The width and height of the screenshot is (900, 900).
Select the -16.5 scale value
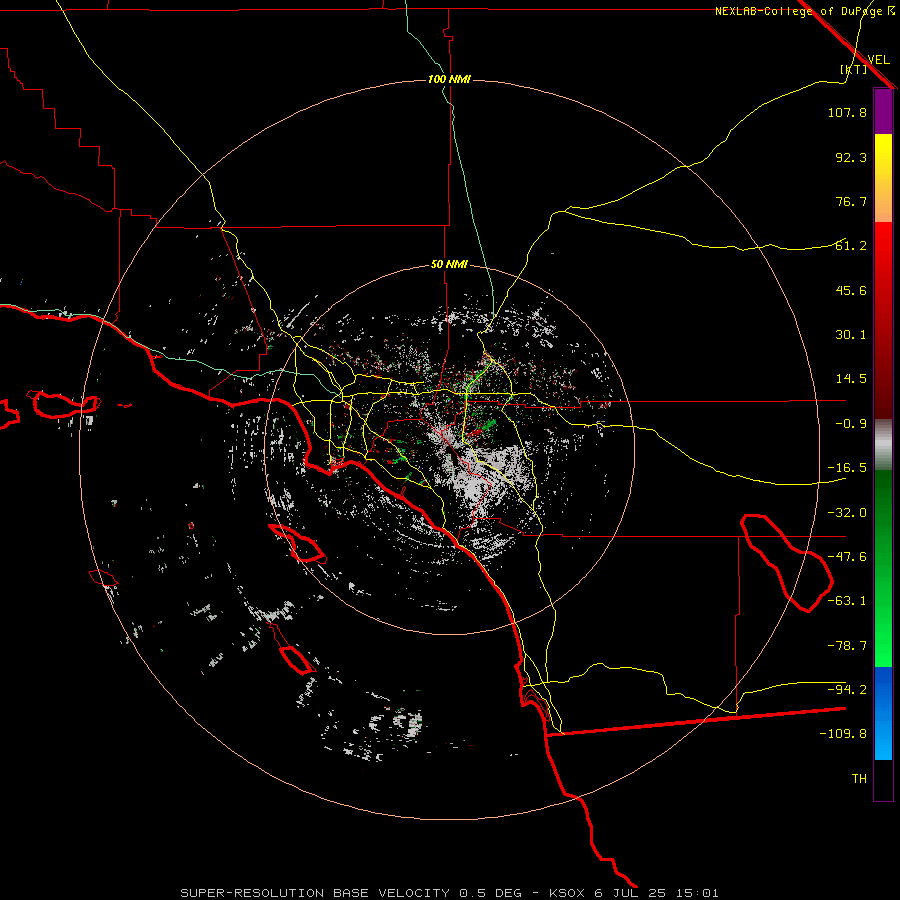[x=847, y=468]
